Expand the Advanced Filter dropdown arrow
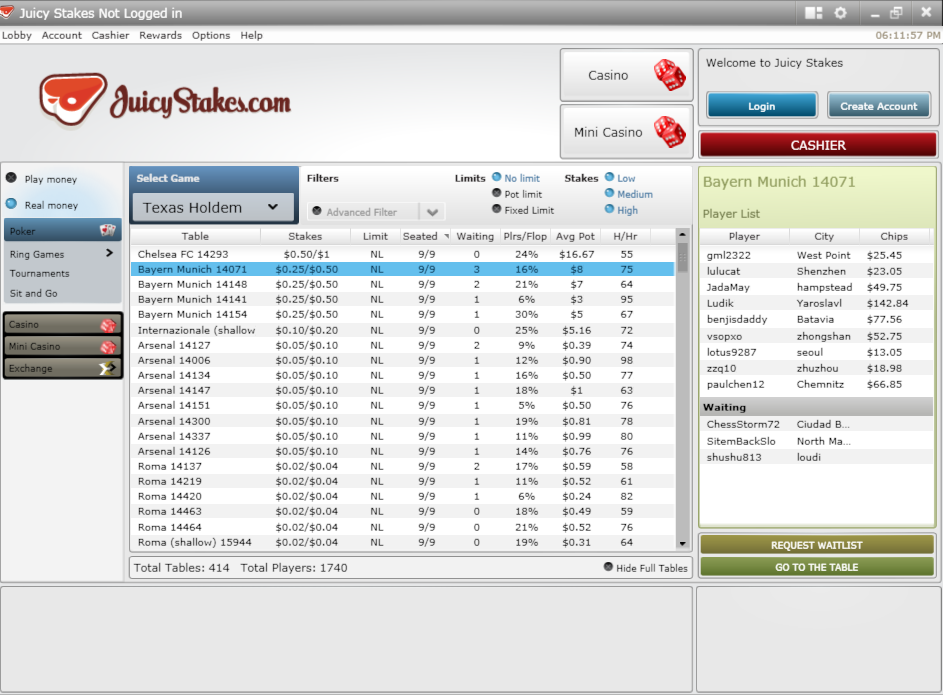Image resolution: width=943 pixels, height=695 pixels. [432, 212]
